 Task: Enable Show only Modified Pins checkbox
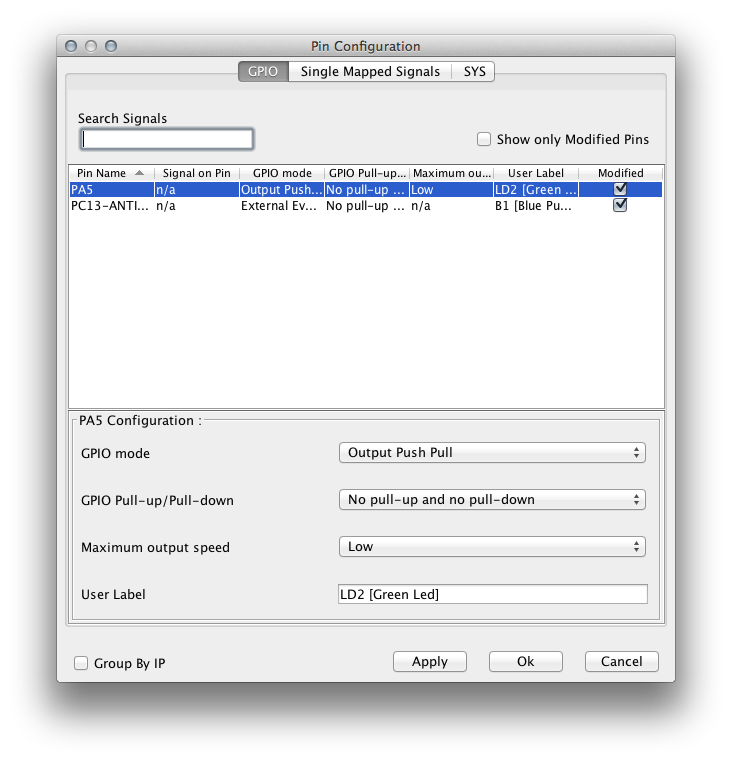(x=484, y=139)
